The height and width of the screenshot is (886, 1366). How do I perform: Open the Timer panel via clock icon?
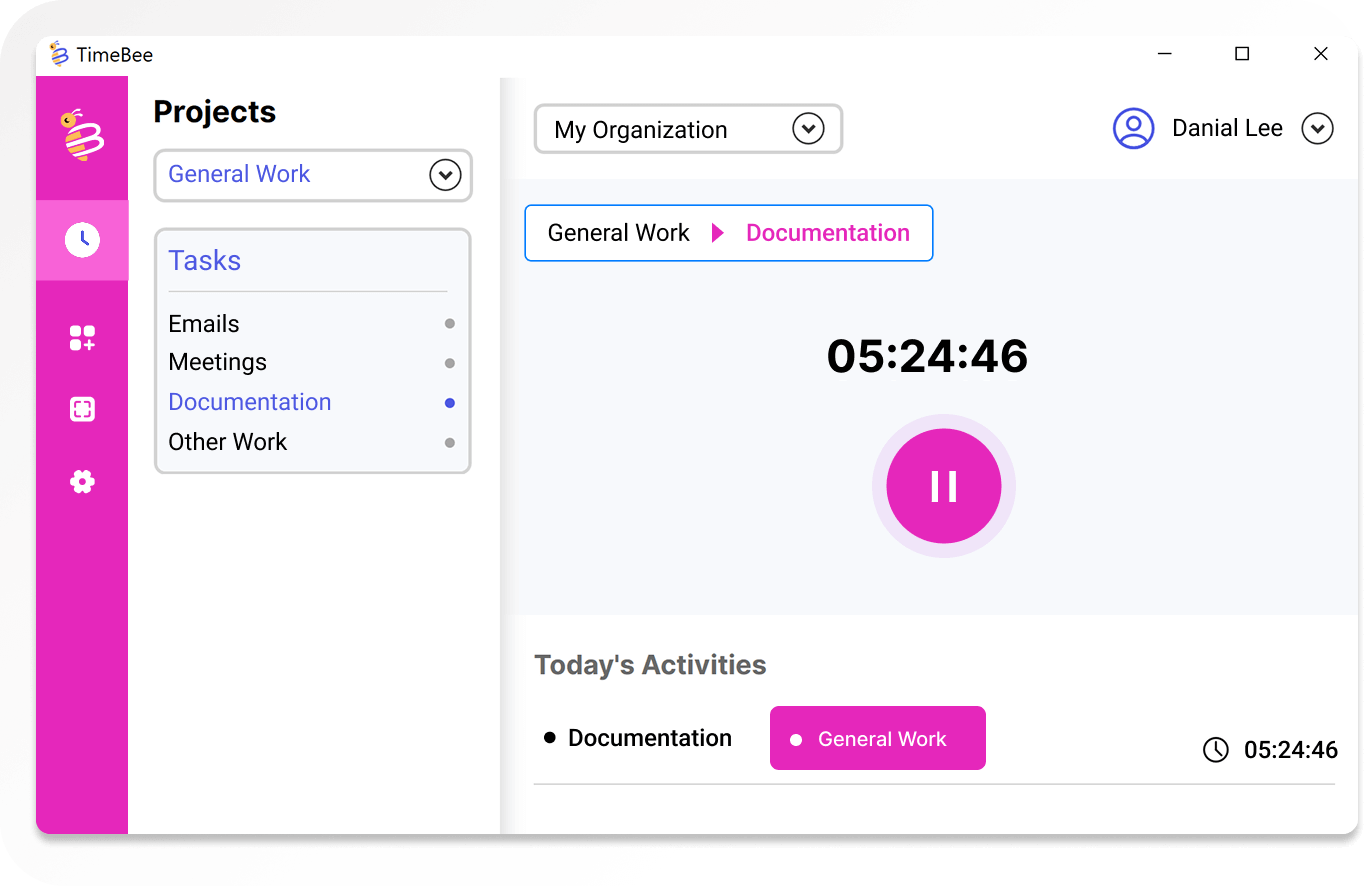(82, 239)
